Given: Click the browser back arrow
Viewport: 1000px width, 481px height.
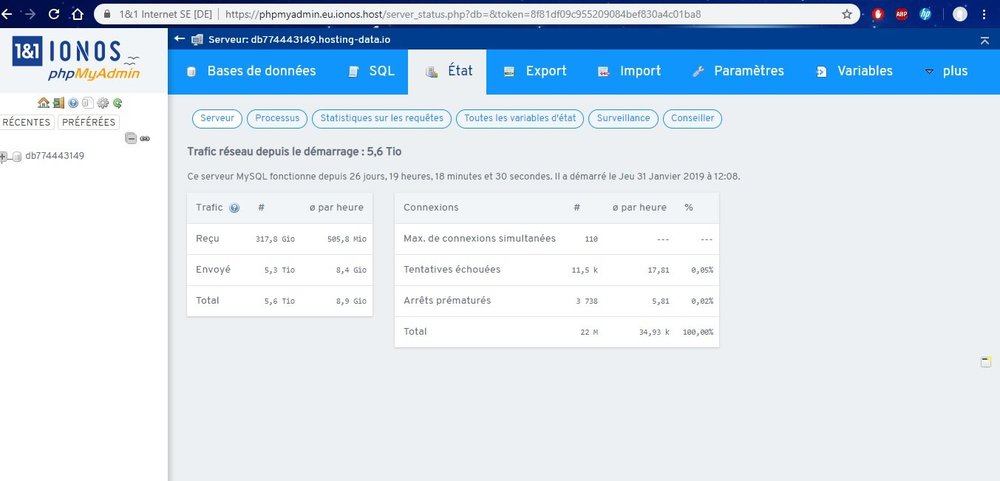Looking at the screenshot, I should 6,14.
